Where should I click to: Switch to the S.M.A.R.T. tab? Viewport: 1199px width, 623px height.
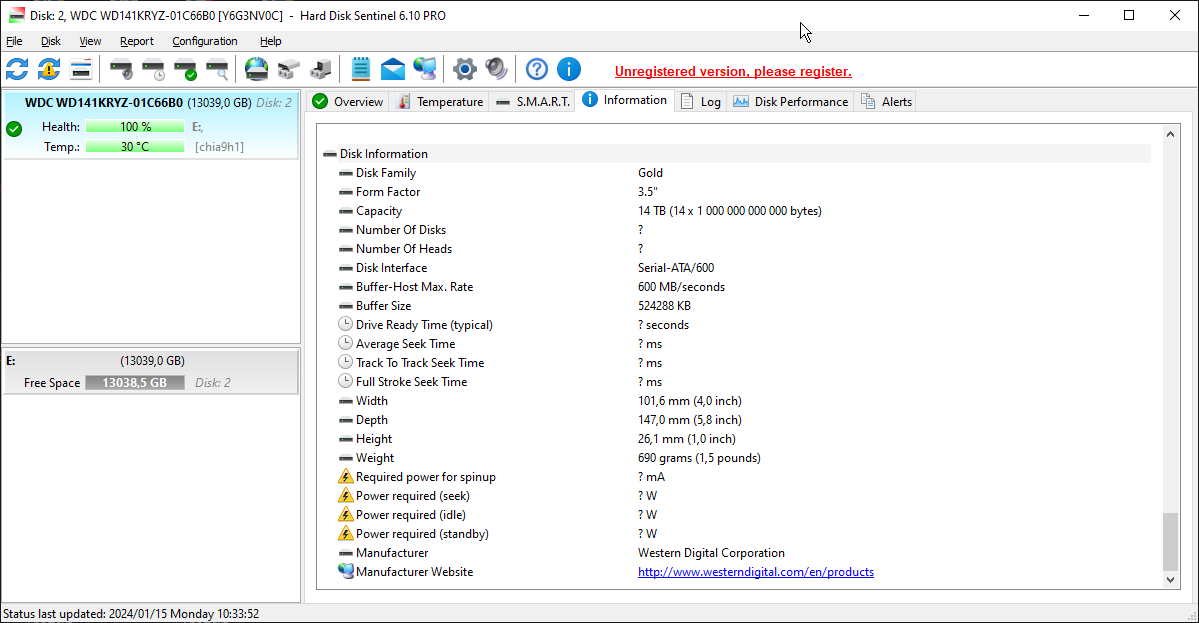[x=532, y=102]
